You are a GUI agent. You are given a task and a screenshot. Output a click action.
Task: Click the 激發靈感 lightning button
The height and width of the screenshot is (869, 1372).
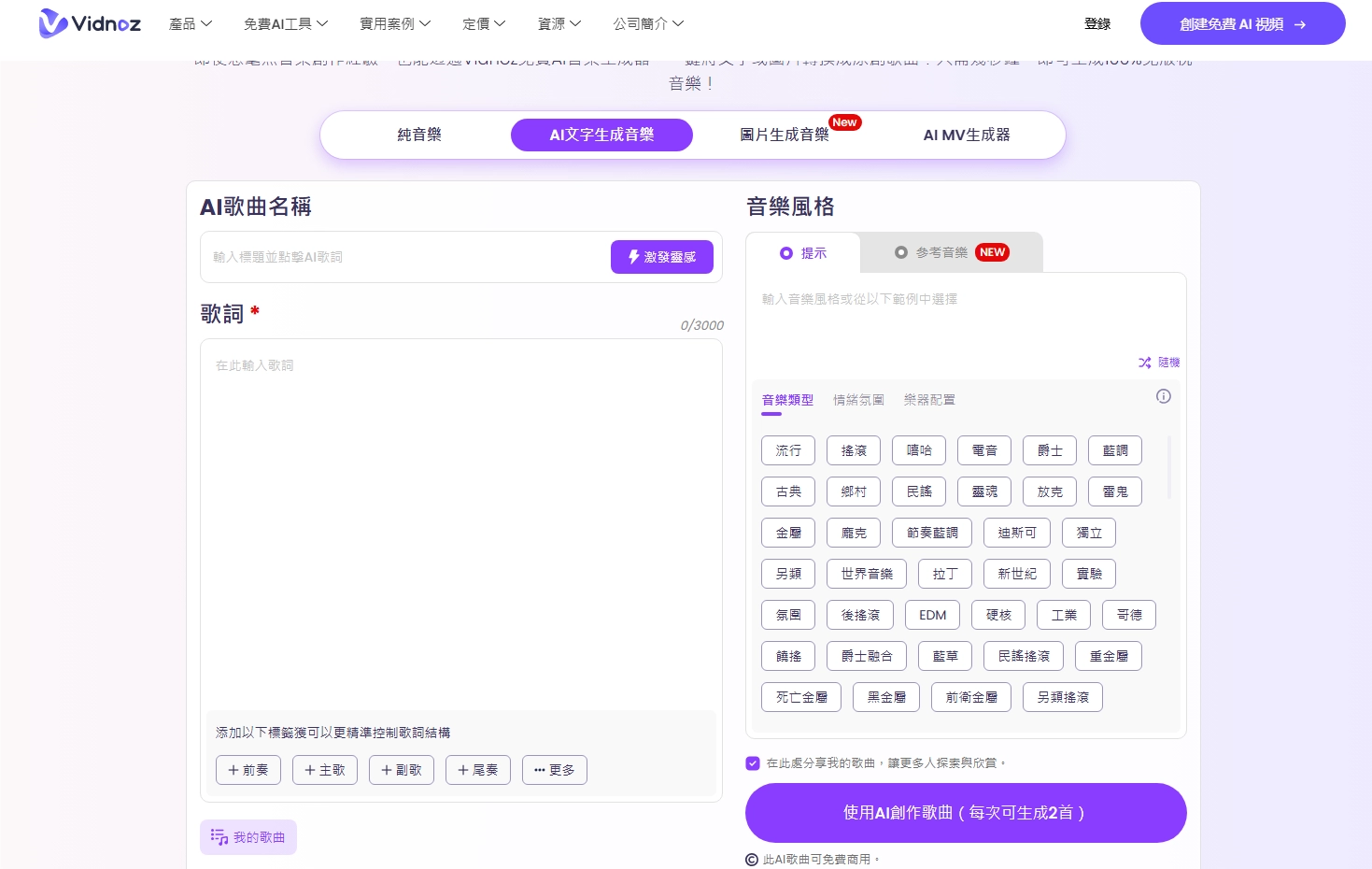tap(661, 257)
